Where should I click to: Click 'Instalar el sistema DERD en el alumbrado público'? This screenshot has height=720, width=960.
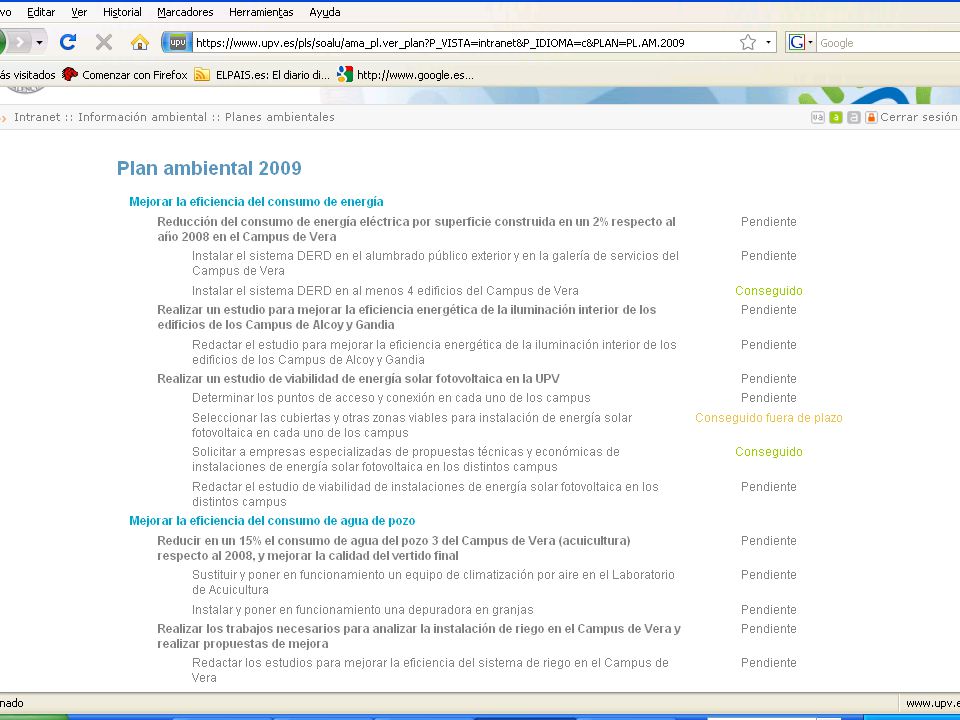(x=435, y=263)
